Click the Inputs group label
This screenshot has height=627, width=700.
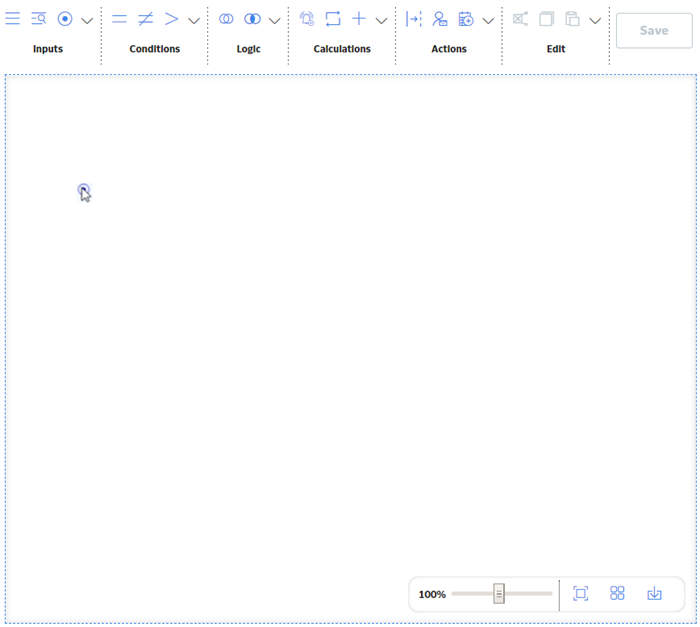tap(48, 49)
